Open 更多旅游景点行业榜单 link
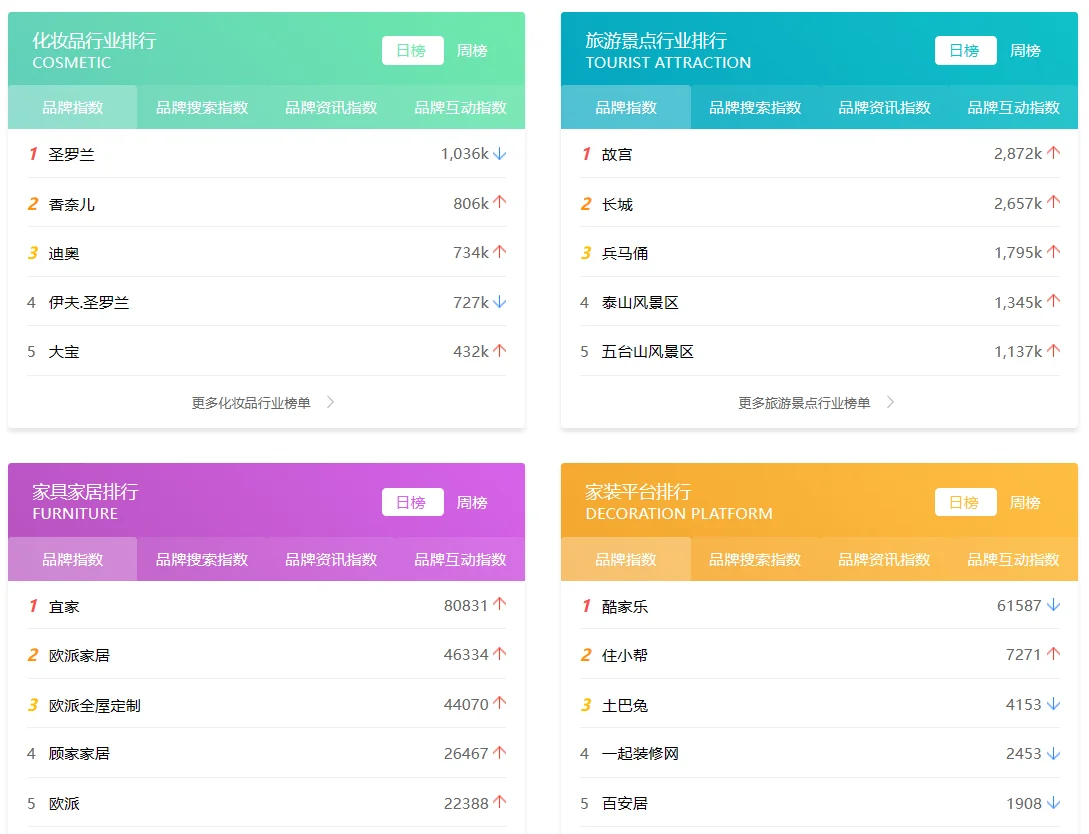This screenshot has height=834, width=1089. [x=804, y=403]
